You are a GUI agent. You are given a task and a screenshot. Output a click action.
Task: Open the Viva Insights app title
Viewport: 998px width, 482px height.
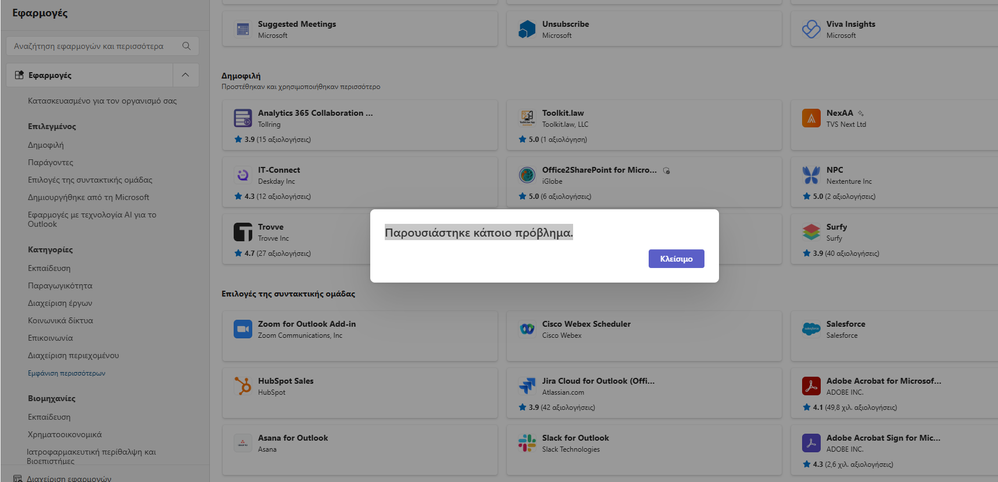click(850, 24)
